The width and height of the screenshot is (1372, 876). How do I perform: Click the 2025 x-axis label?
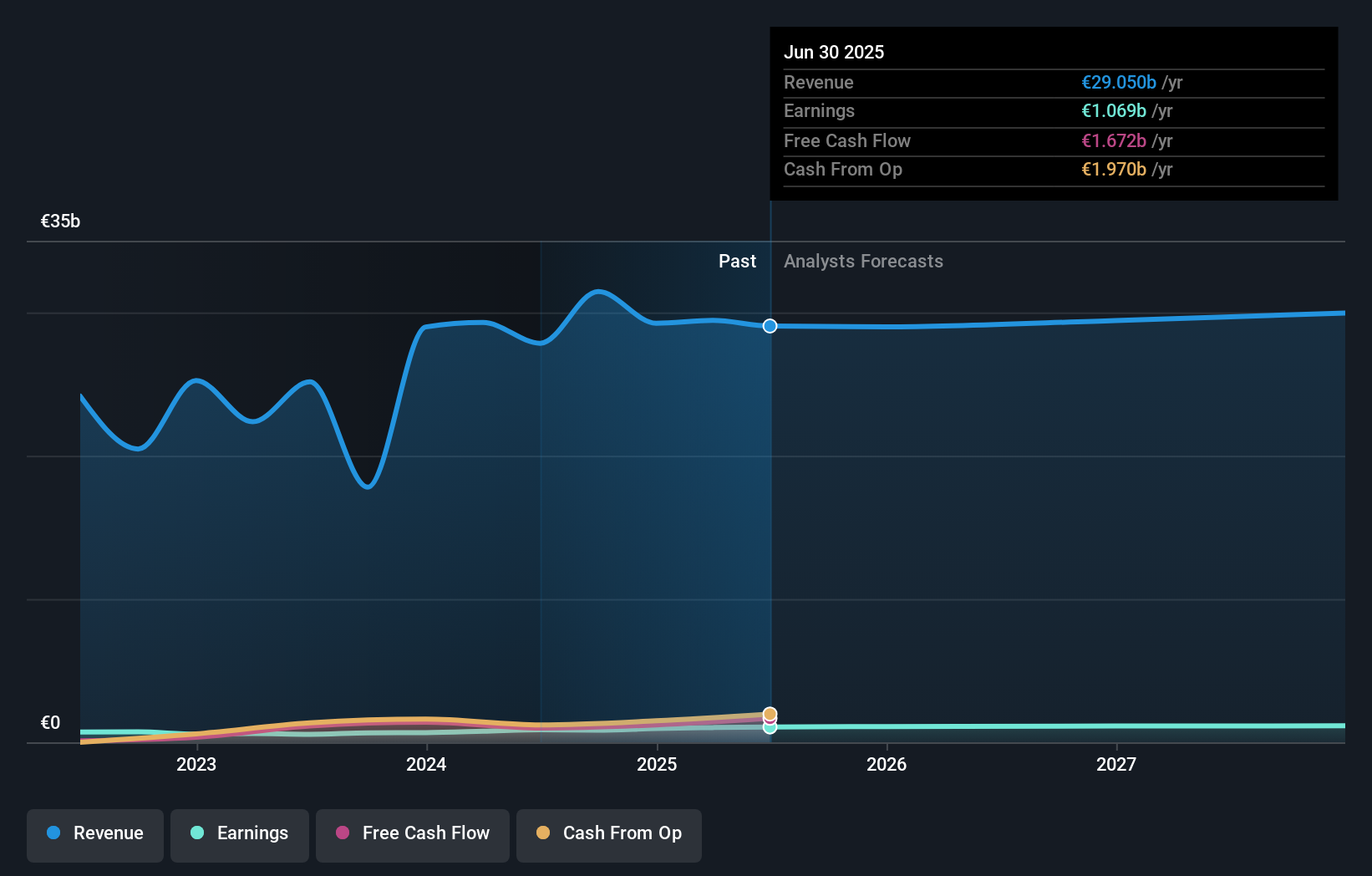[657, 764]
